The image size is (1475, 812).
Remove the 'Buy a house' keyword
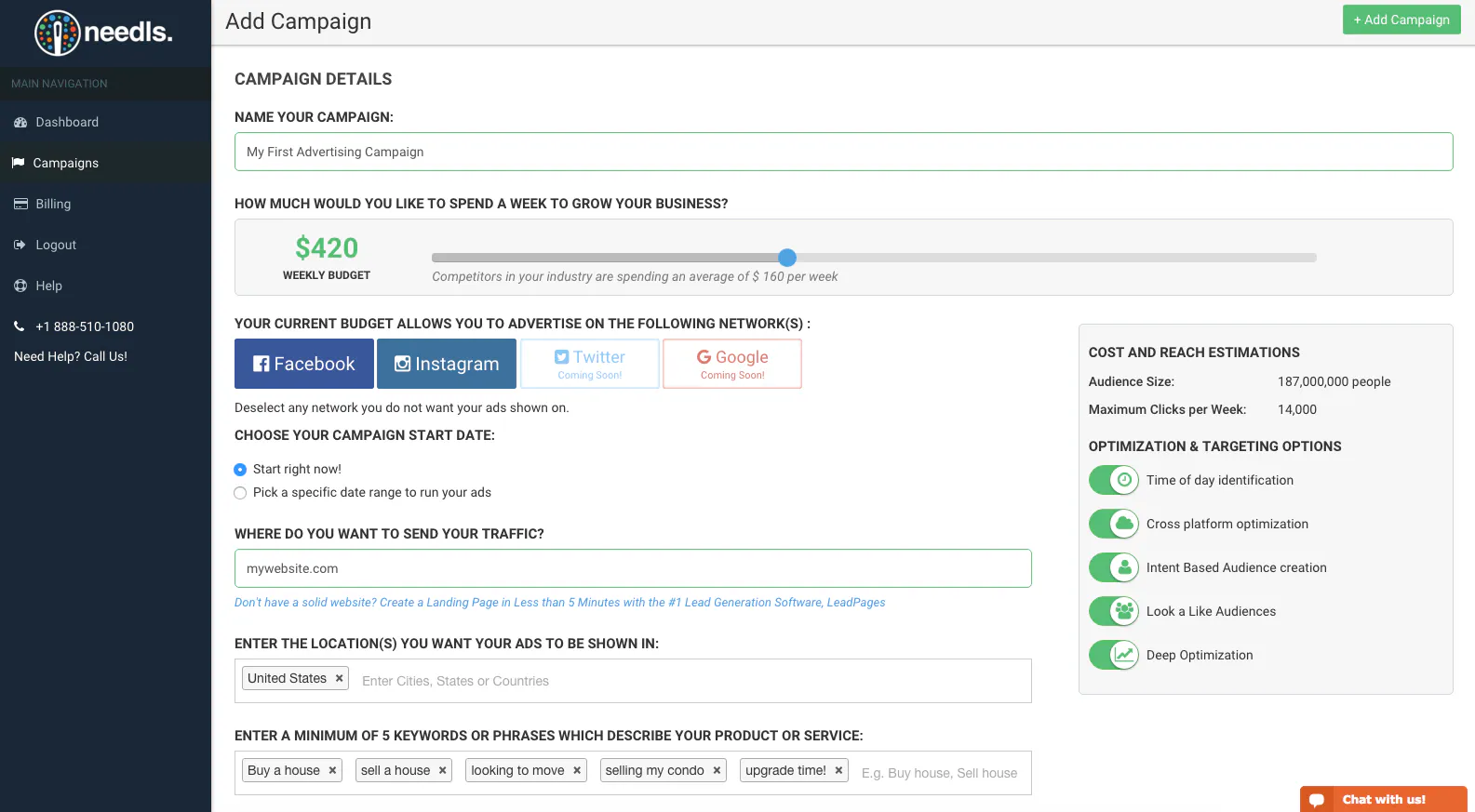click(332, 770)
